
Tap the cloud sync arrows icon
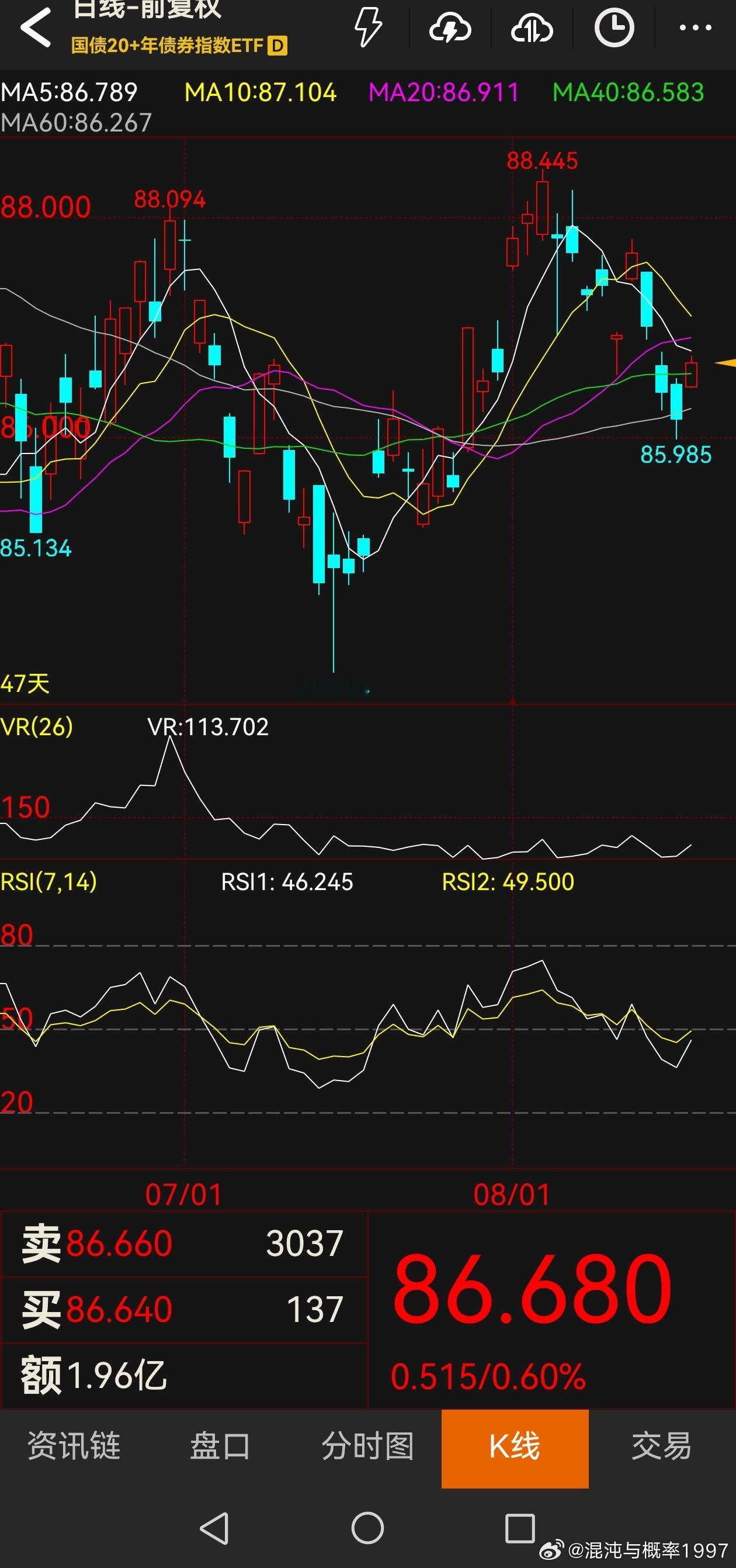tap(532, 27)
